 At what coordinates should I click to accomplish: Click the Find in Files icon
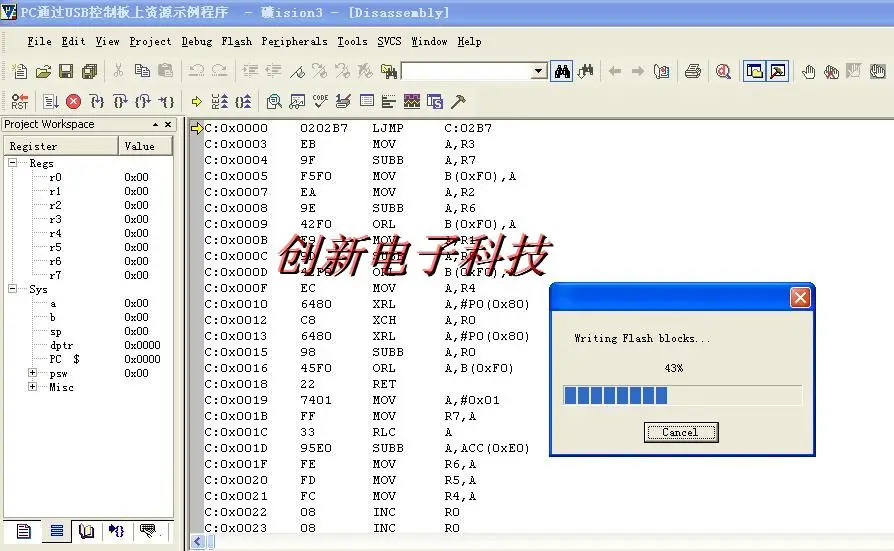389,71
